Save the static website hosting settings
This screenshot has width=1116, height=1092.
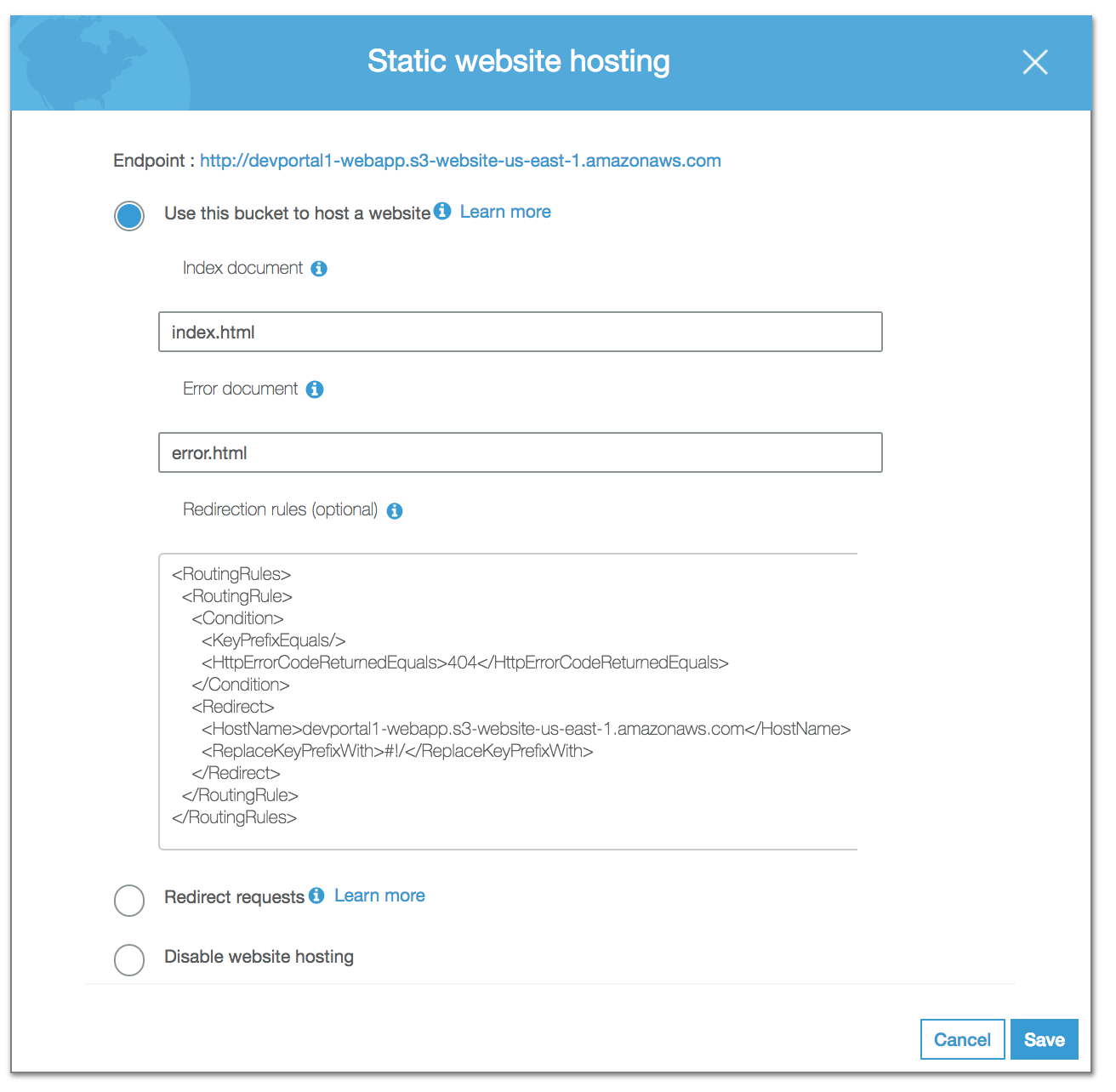click(x=1044, y=1038)
